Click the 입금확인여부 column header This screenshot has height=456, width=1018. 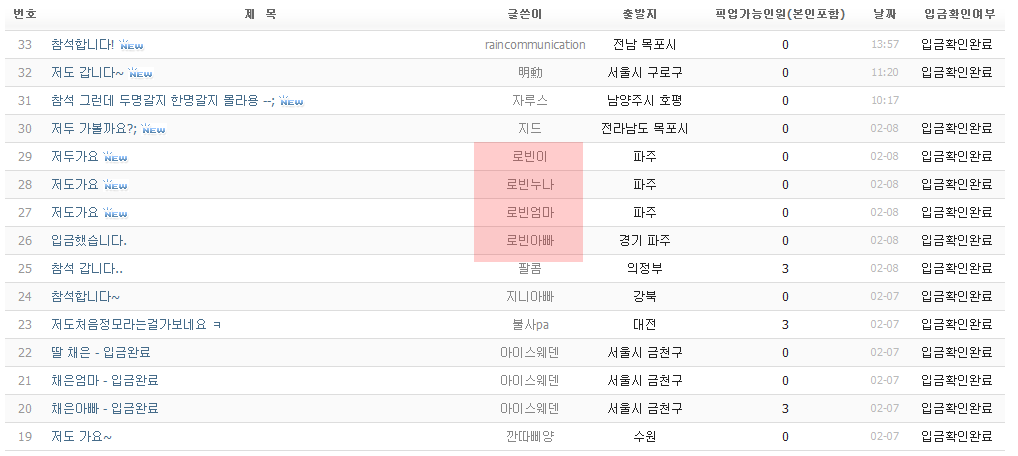(x=958, y=14)
